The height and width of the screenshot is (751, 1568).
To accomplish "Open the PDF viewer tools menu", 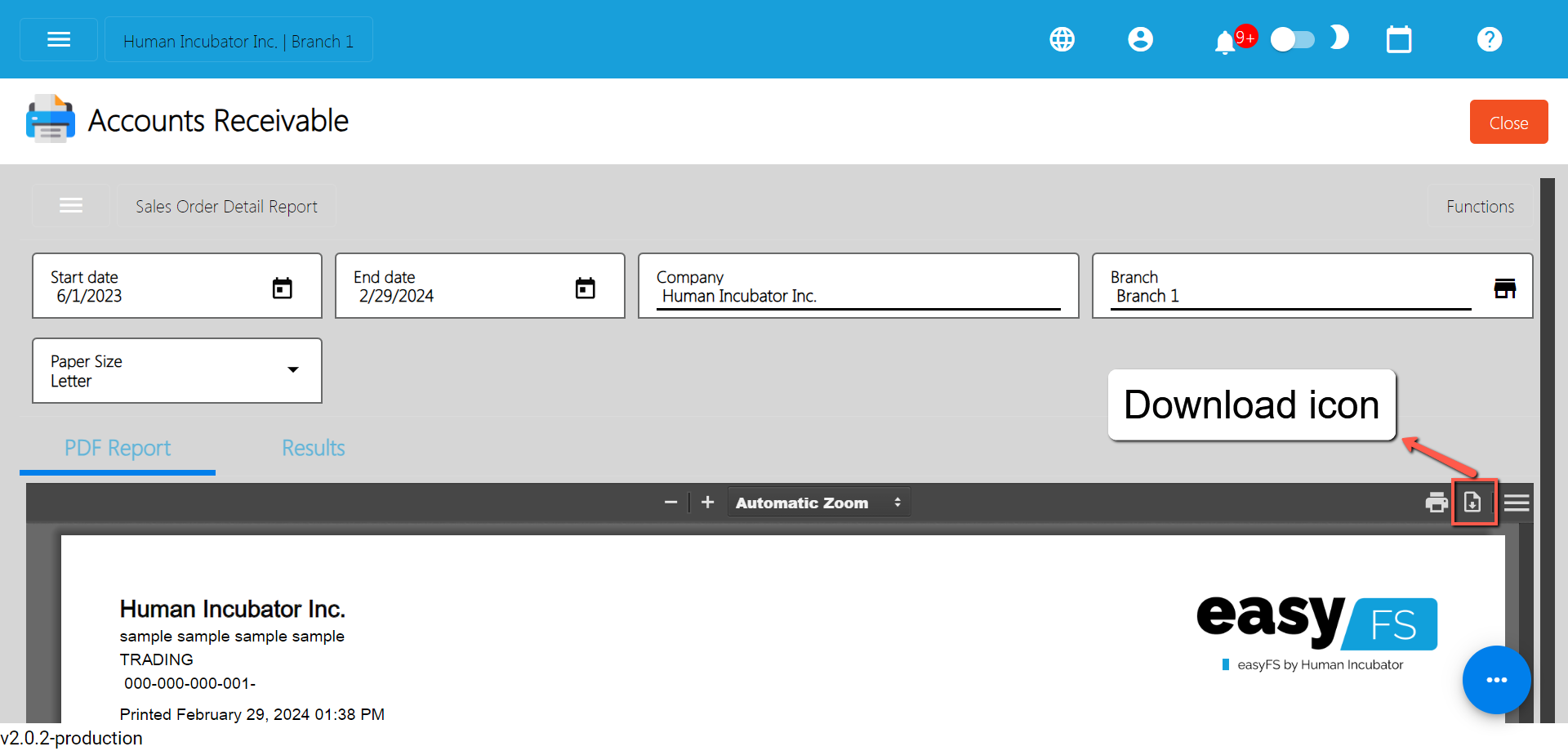I will point(1517,503).
